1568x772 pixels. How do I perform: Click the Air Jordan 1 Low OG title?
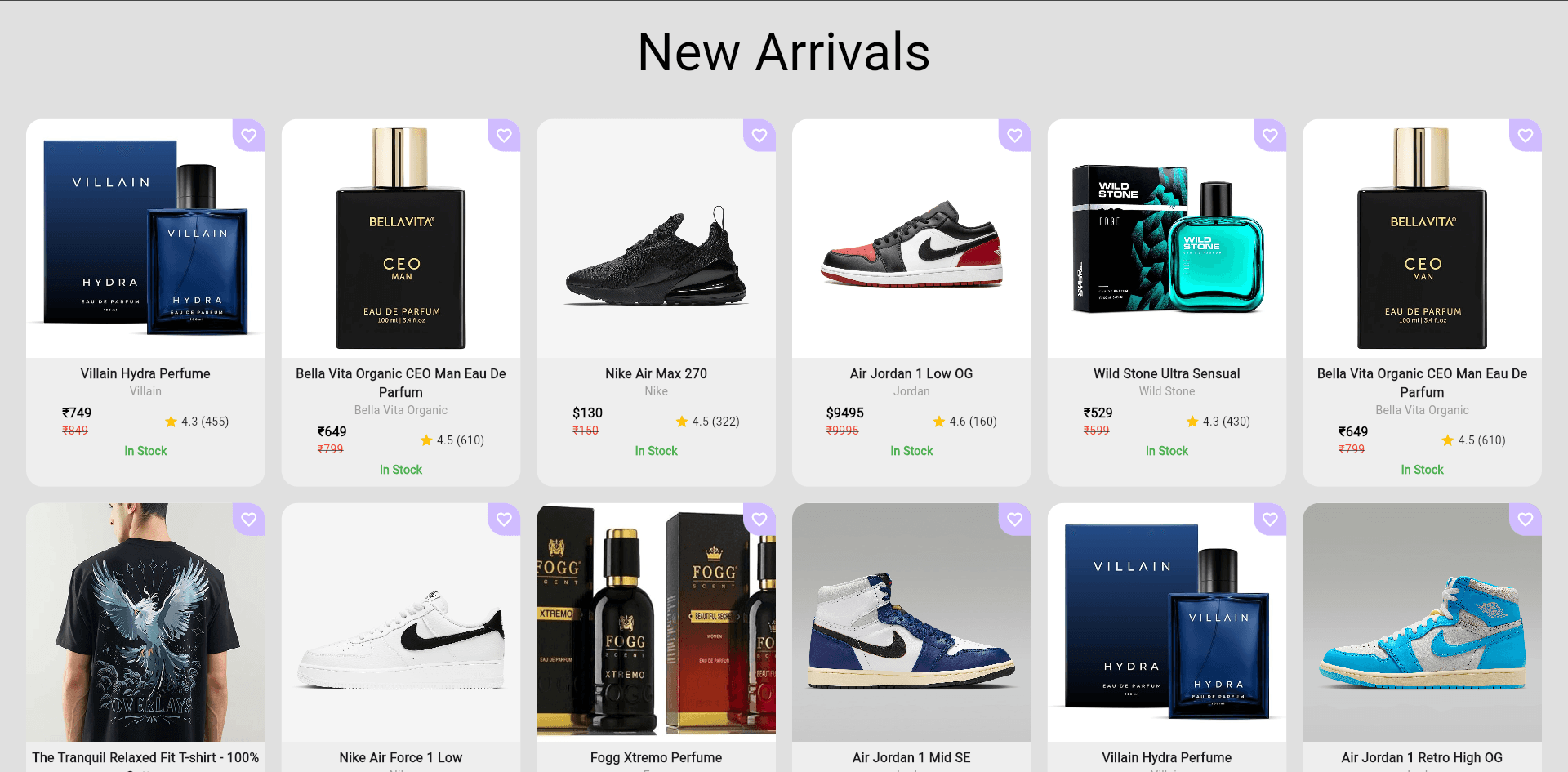(x=911, y=373)
